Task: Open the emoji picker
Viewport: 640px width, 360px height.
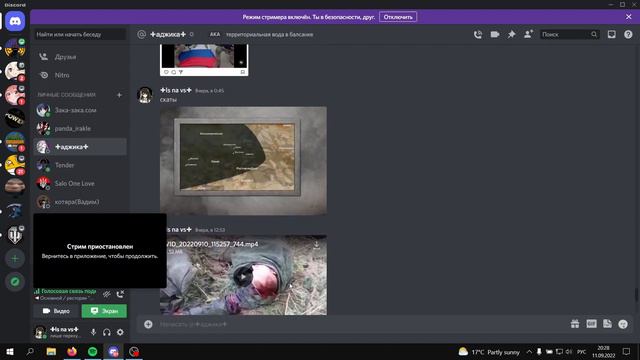Action: click(x=623, y=324)
